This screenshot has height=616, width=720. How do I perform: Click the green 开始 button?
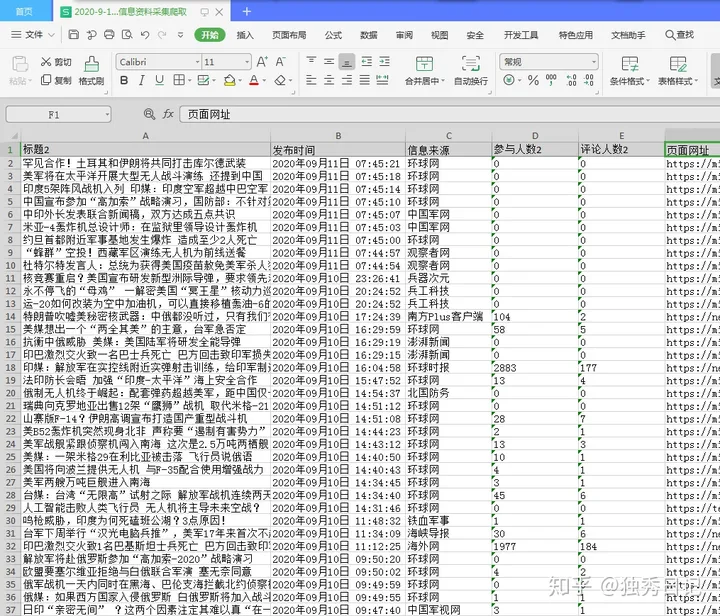click(x=209, y=35)
